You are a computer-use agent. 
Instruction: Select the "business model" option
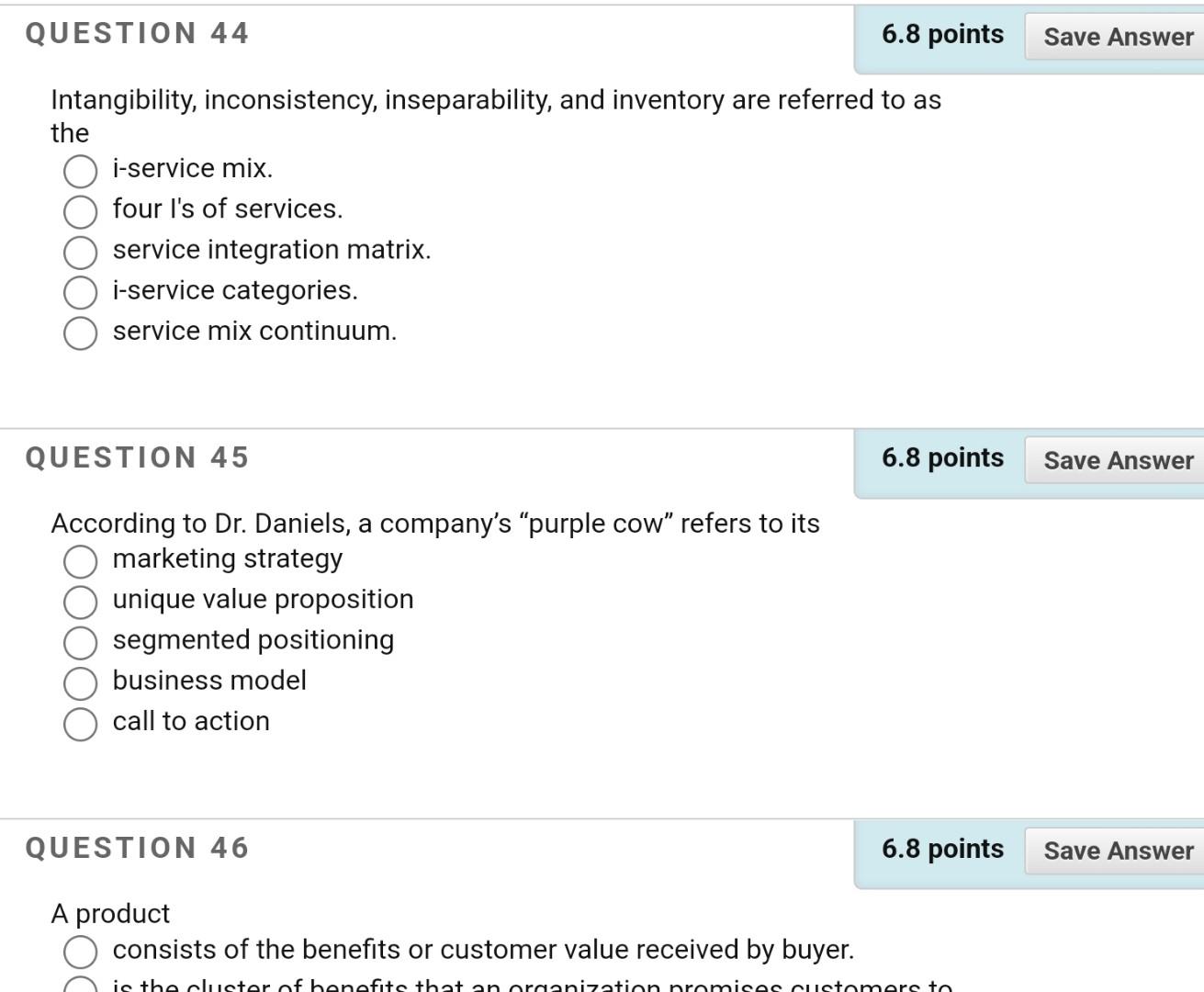coord(81,683)
